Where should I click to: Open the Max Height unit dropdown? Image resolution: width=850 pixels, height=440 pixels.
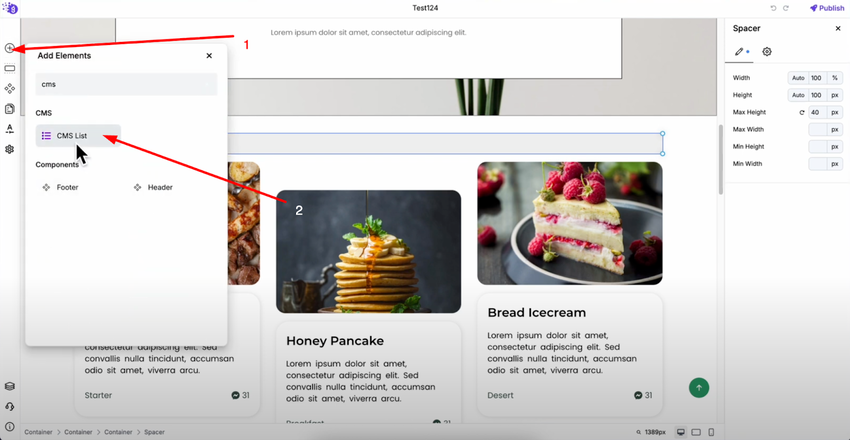click(835, 112)
